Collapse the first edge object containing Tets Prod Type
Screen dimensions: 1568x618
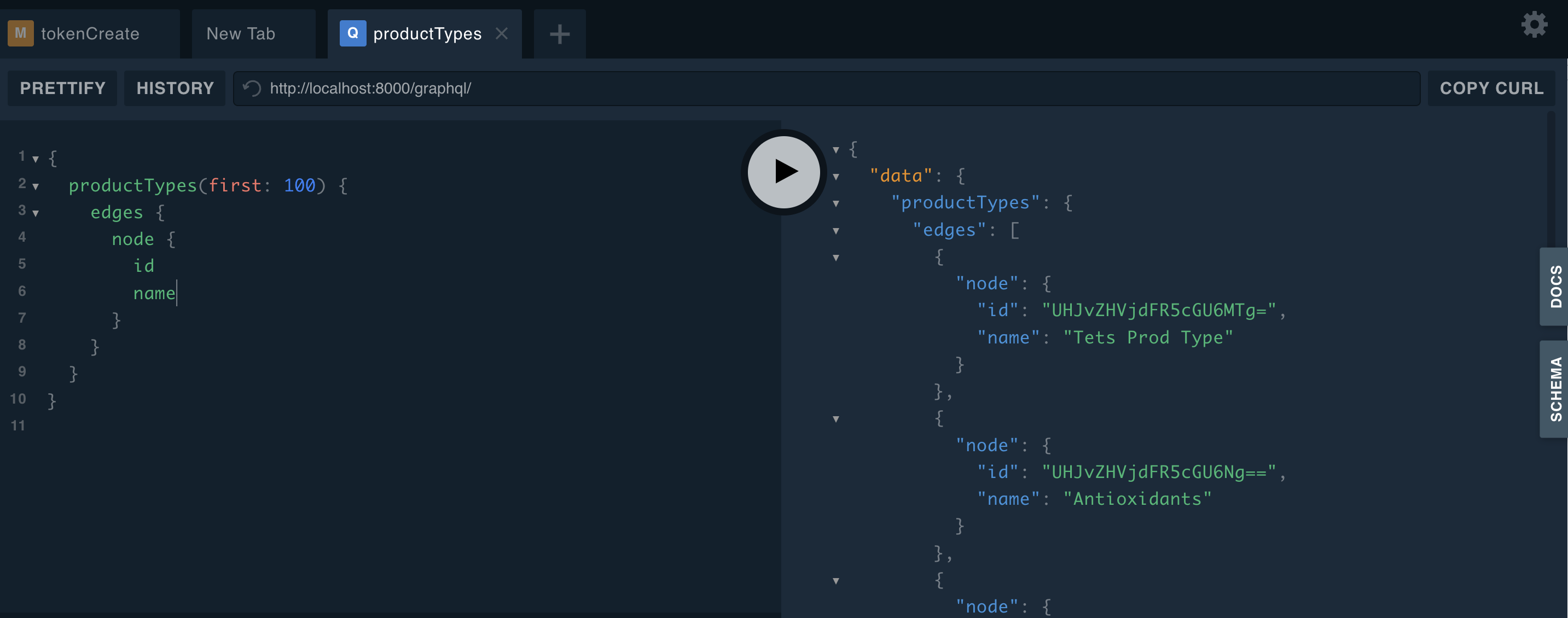836,258
